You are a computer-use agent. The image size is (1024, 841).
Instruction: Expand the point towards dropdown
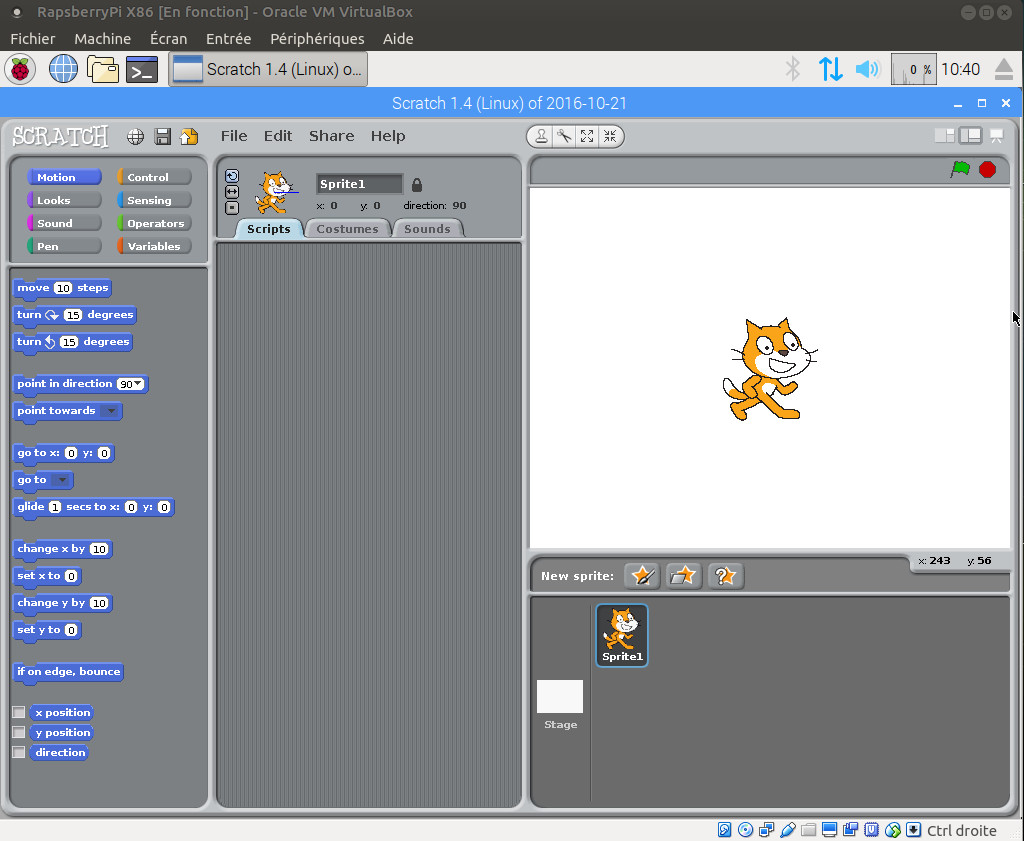111,411
